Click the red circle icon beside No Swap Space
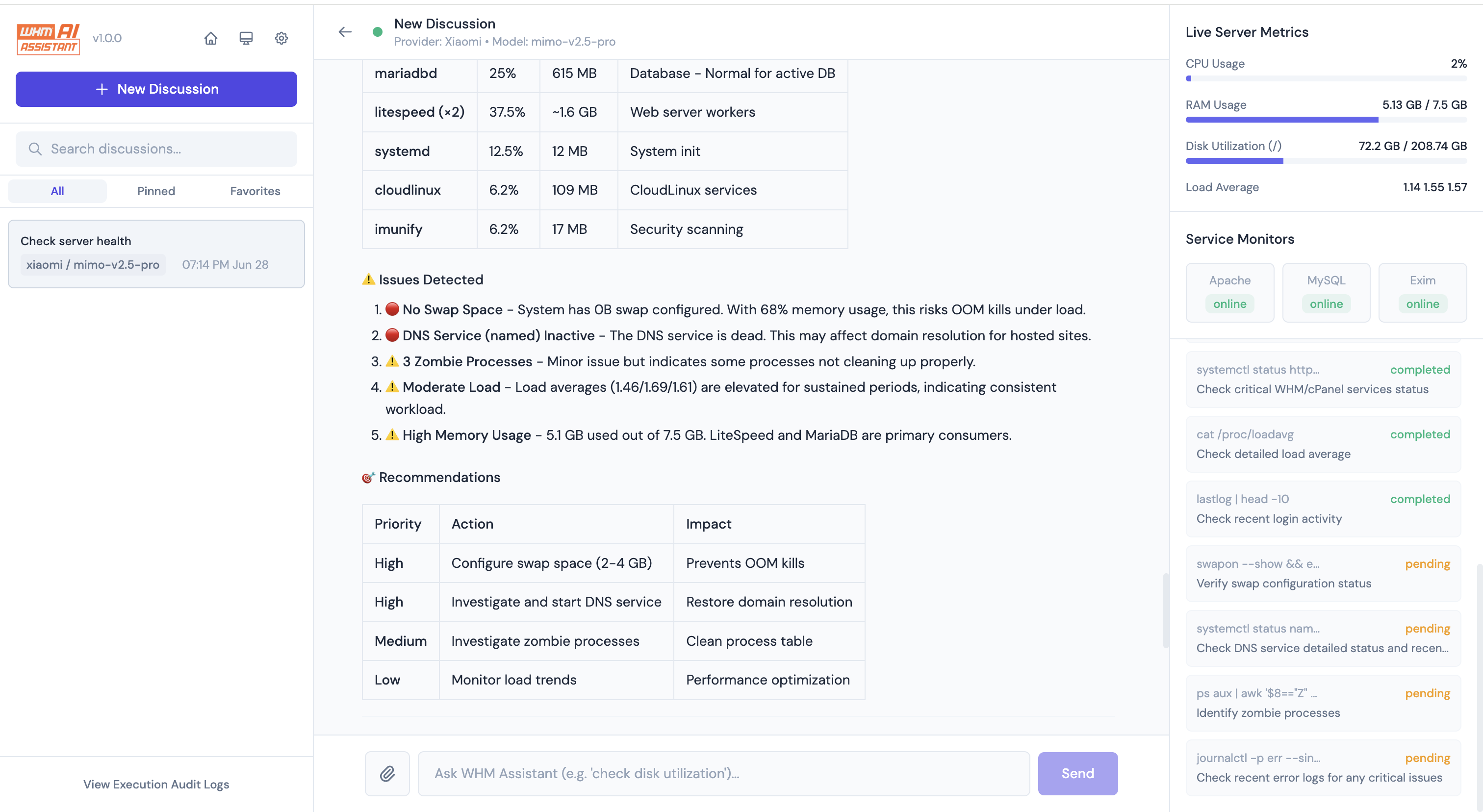This screenshot has width=1483, height=812. tap(393, 309)
